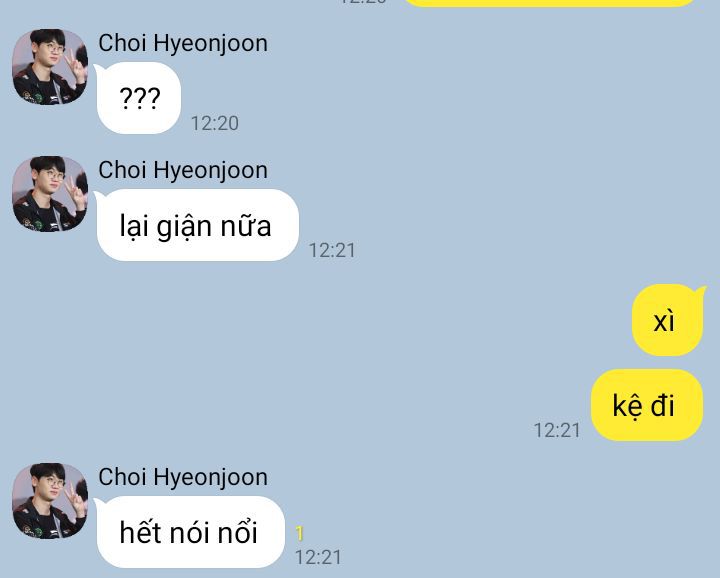Viewport: 720px width, 578px height.
Task: Select the hết nói nổi message bubble
Action: pos(190,532)
